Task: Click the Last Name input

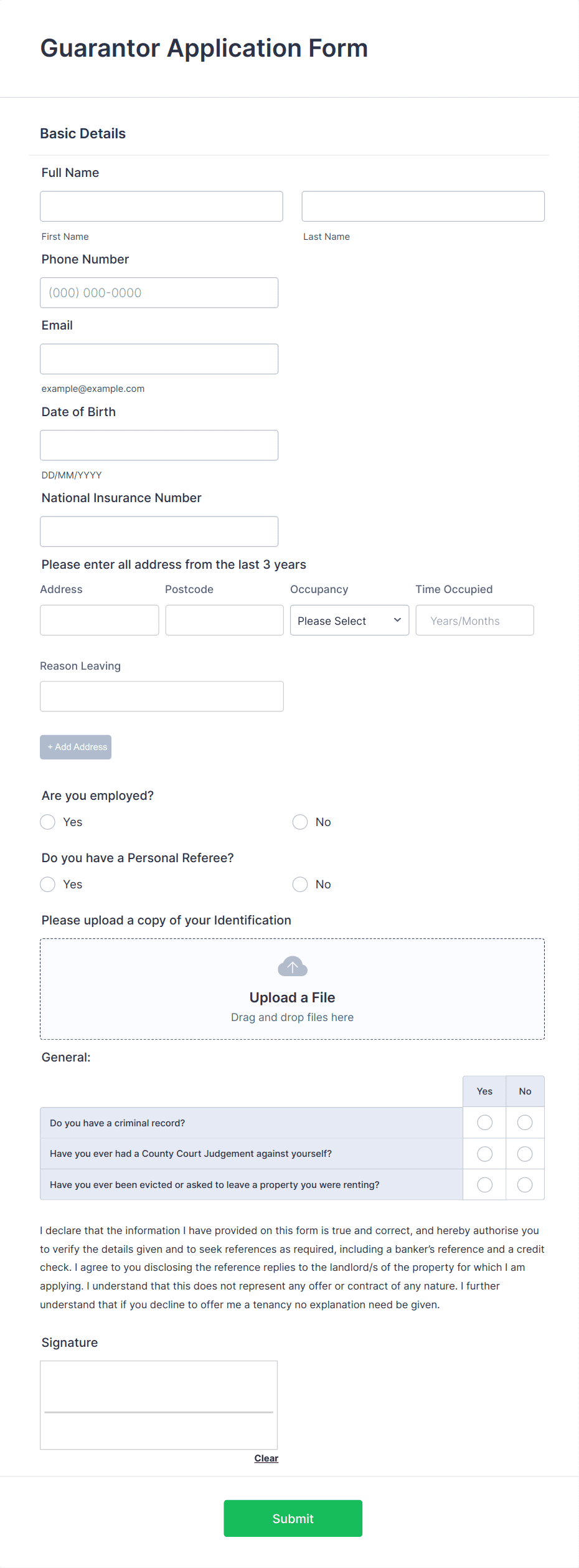Action: [422, 206]
